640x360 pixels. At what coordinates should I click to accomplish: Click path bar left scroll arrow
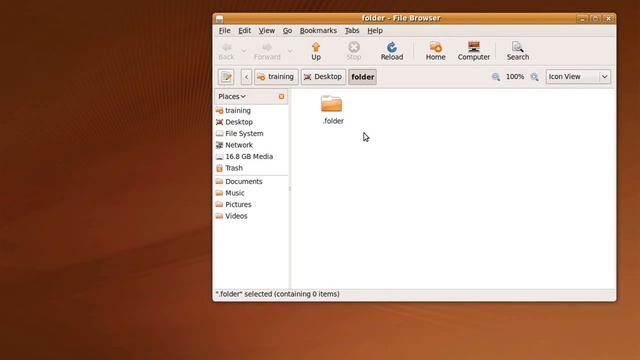(x=246, y=77)
